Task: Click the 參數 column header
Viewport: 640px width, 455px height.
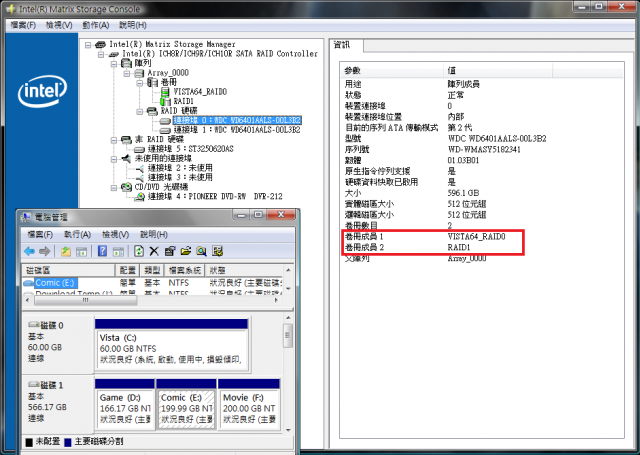Action: [x=392, y=71]
